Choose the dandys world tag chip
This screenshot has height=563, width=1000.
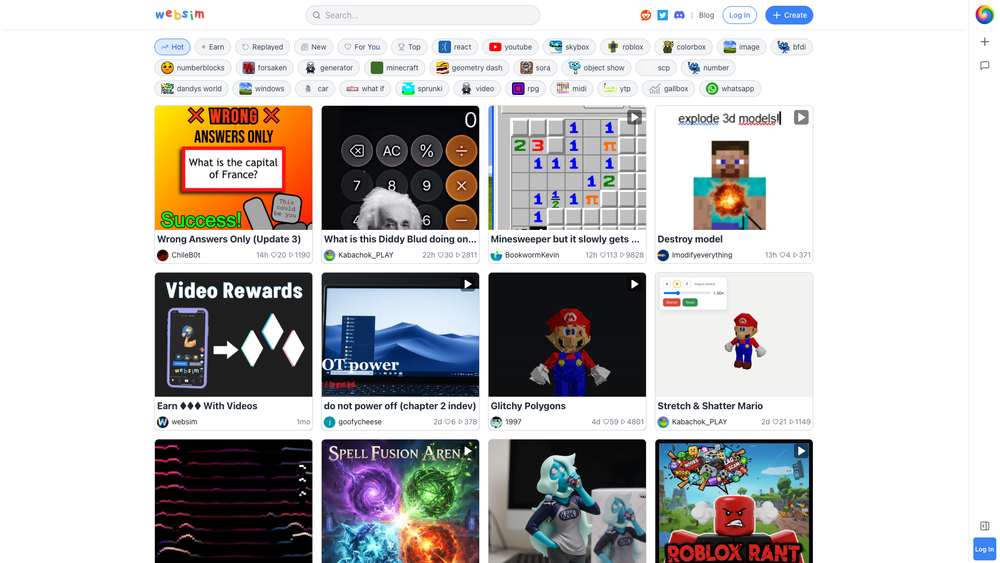pyautogui.click(x=191, y=89)
